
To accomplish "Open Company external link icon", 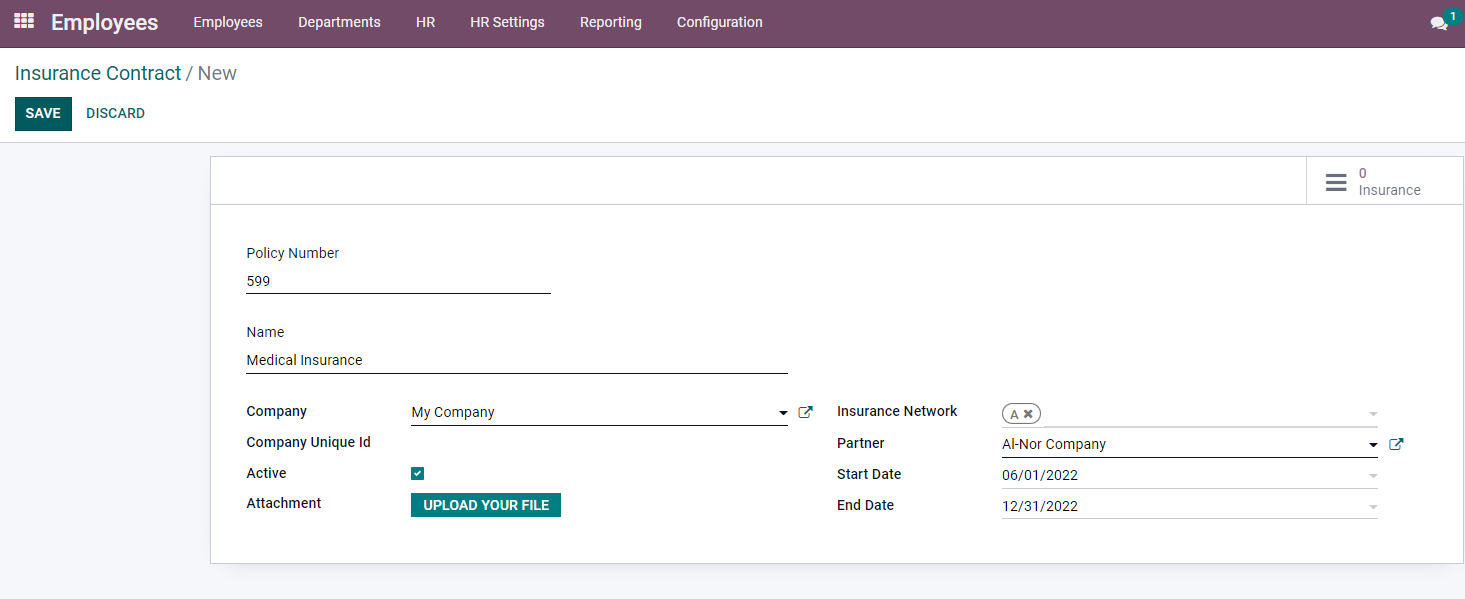I will click(x=805, y=412).
